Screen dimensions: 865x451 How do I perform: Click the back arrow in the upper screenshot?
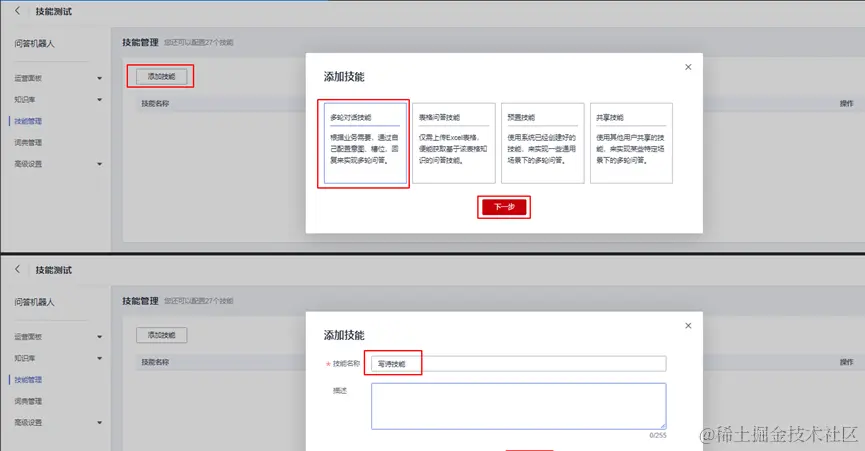[x=18, y=10]
